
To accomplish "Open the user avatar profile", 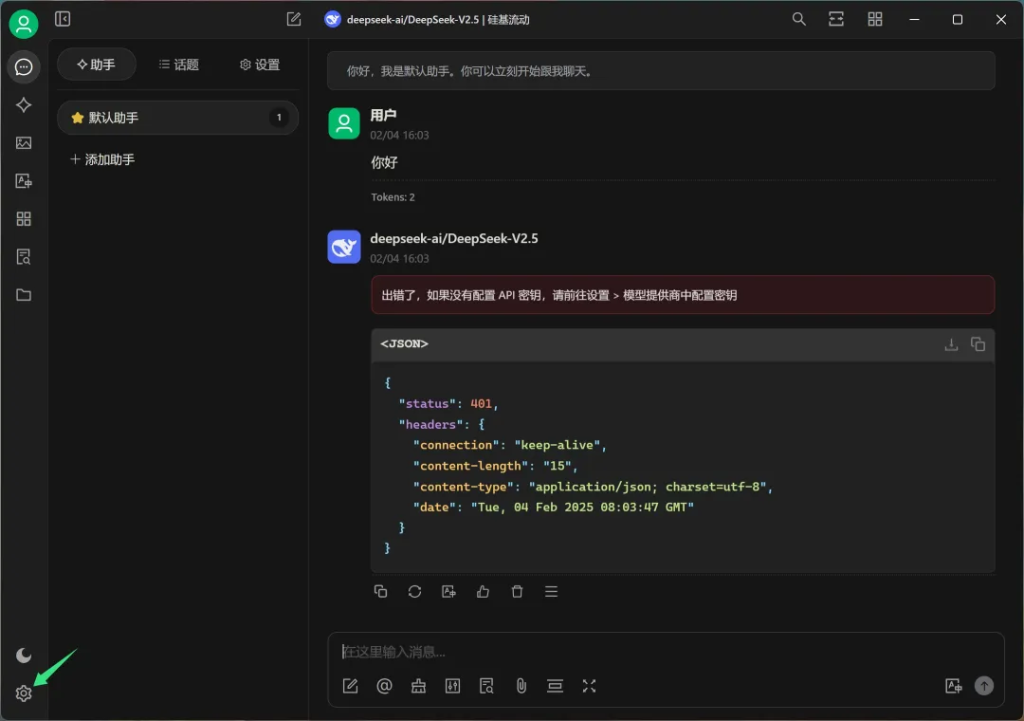I will tap(24, 24).
